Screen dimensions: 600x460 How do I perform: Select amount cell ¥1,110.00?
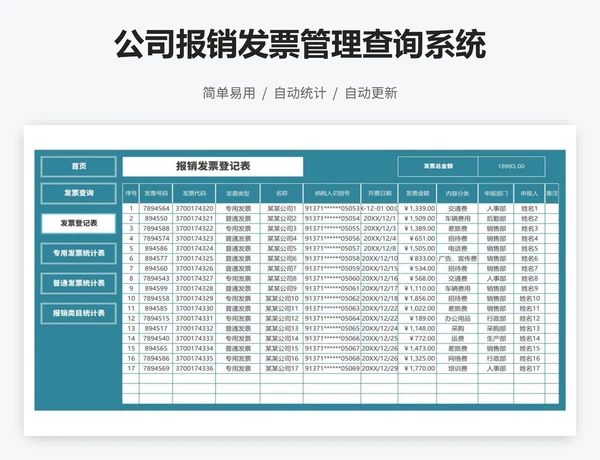(417, 289)
